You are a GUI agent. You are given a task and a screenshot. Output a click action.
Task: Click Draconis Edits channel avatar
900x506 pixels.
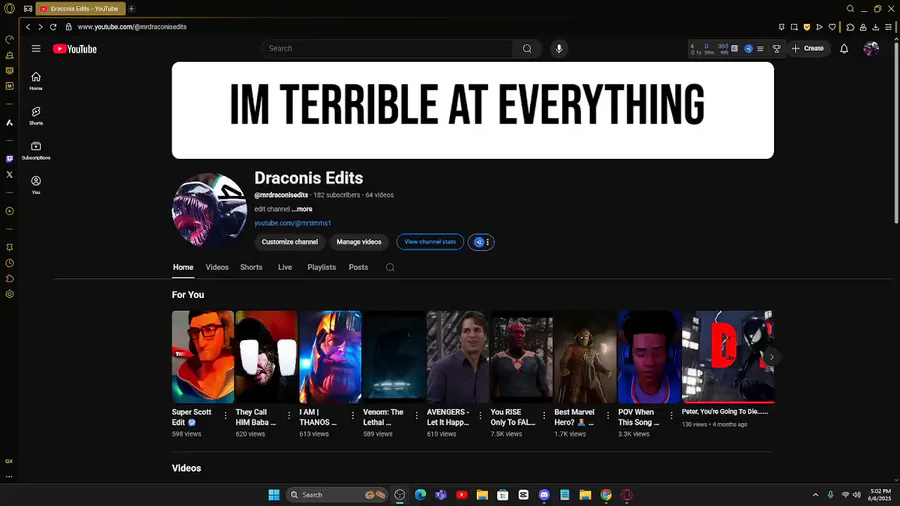tap(210, 210)
